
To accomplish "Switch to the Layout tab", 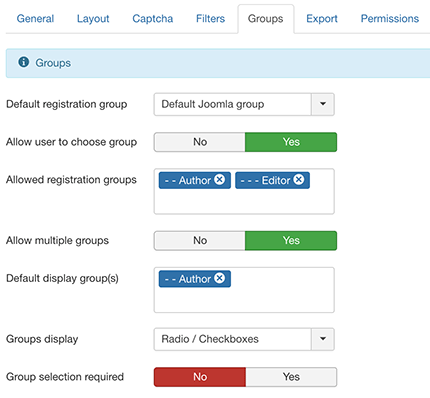I will [x=93, y=19].
